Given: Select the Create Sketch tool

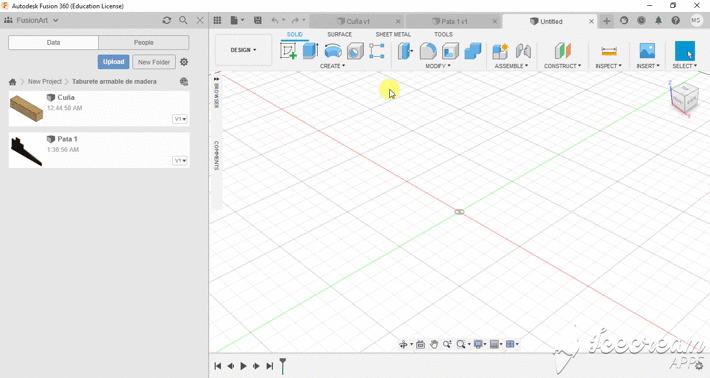Looking at the screenshot, I should pyautogui.click(x=288, y=51).
